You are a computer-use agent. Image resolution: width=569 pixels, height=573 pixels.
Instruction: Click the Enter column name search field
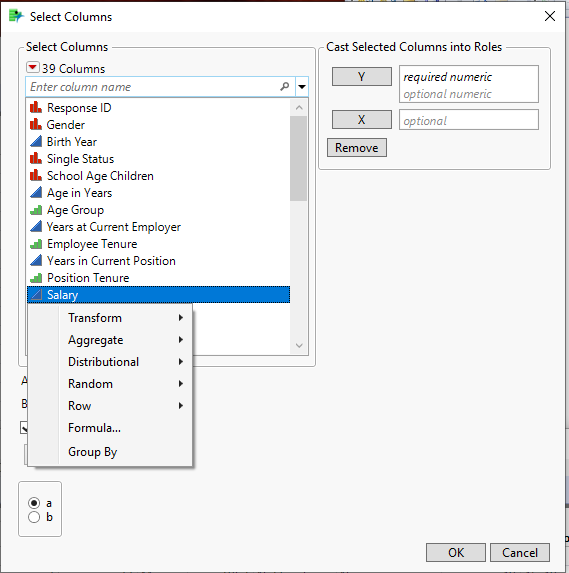[x=153, y=87]
